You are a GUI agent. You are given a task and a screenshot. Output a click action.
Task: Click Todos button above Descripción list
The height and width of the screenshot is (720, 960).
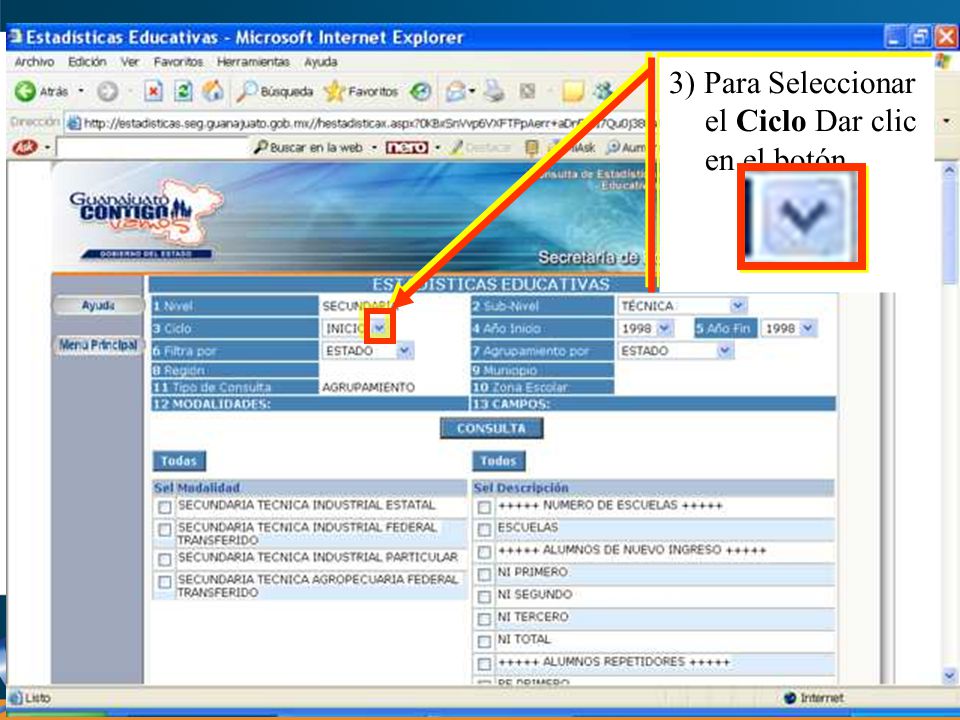click(x=498, y=461)
